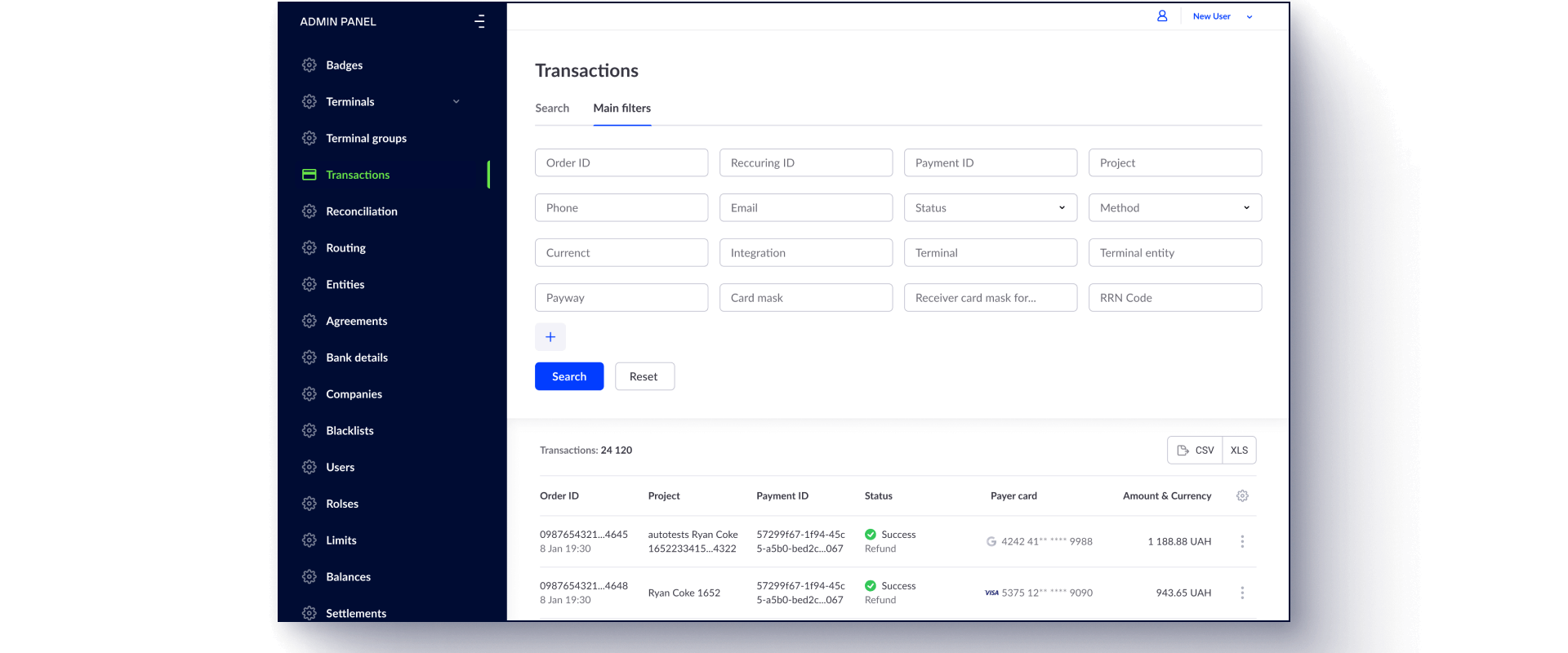The width and height of the screenshot is (1568, 653).
Task: Click the Reconciliation gear icon
Action: [x=309, y=211]
